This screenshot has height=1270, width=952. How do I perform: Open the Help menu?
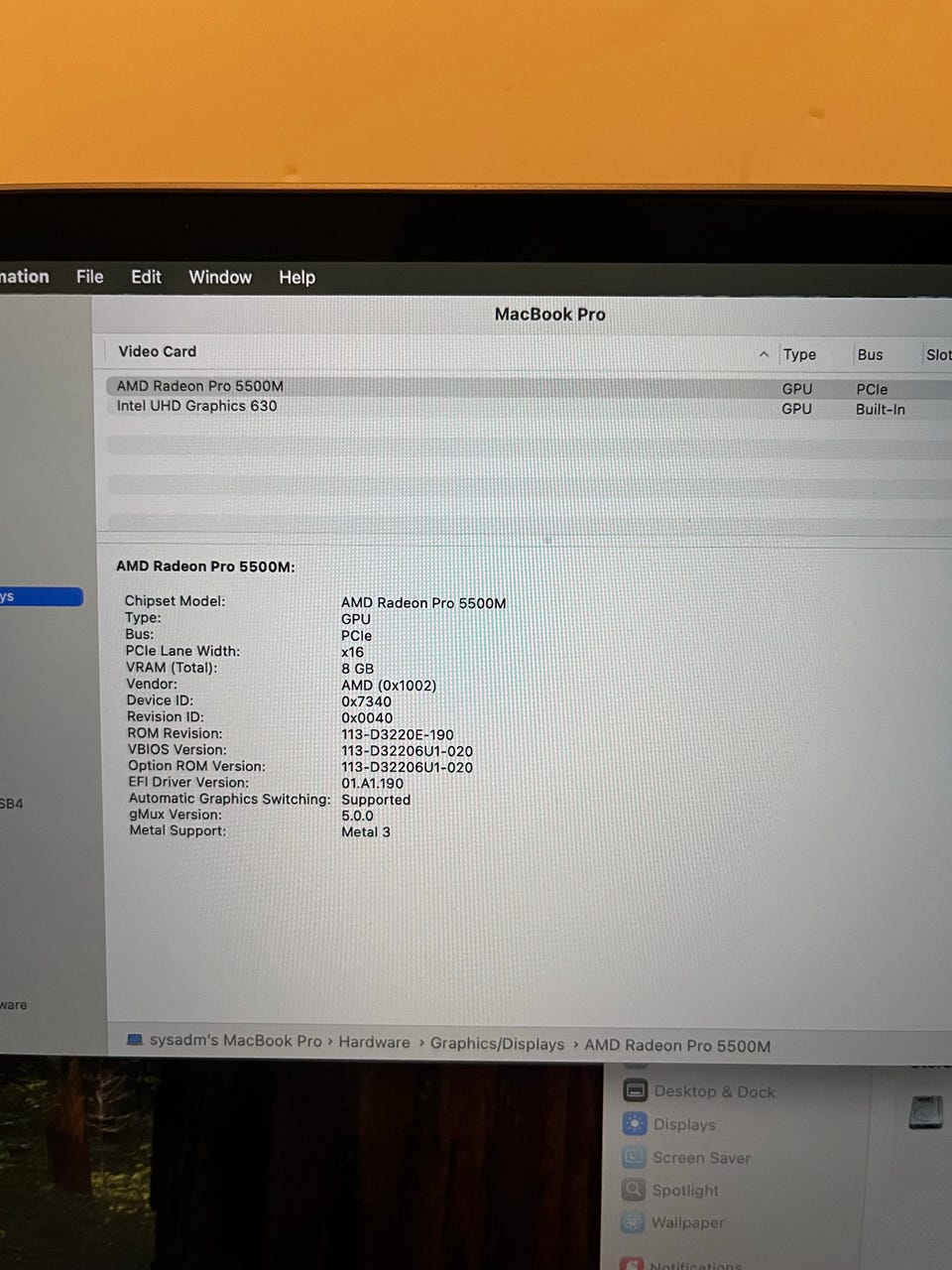pos(297,278)
